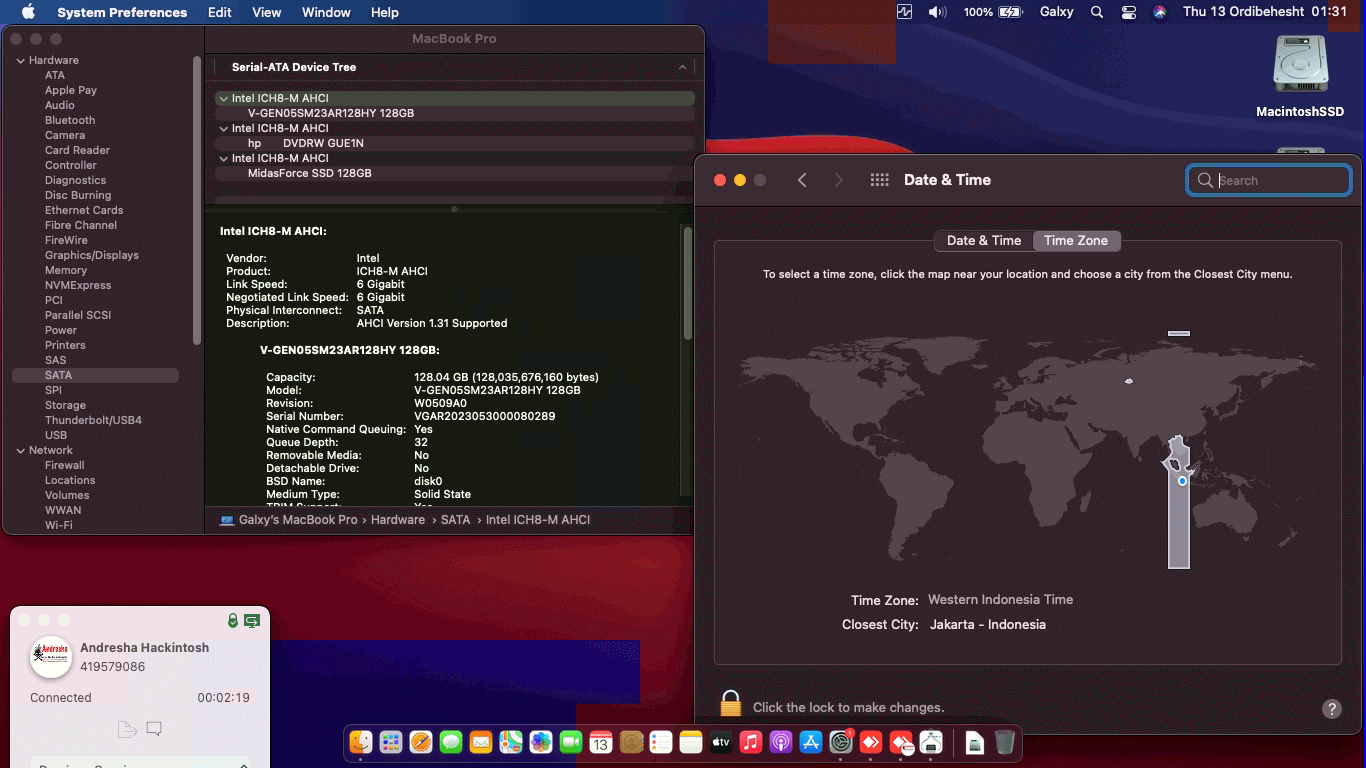Click the Hardware item in the path bar
The height and width of the screenshot is (768, 1366).
[x=398, y=520]
